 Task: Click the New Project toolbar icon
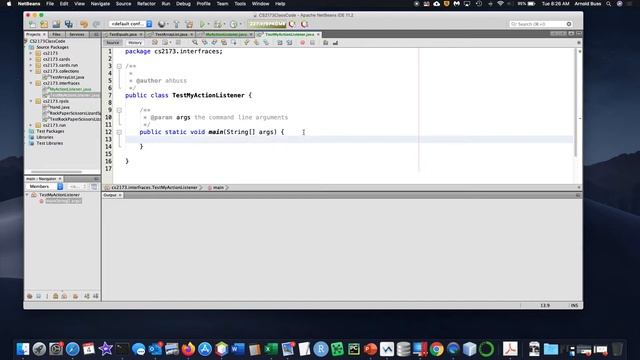click(x=44, y=24)
